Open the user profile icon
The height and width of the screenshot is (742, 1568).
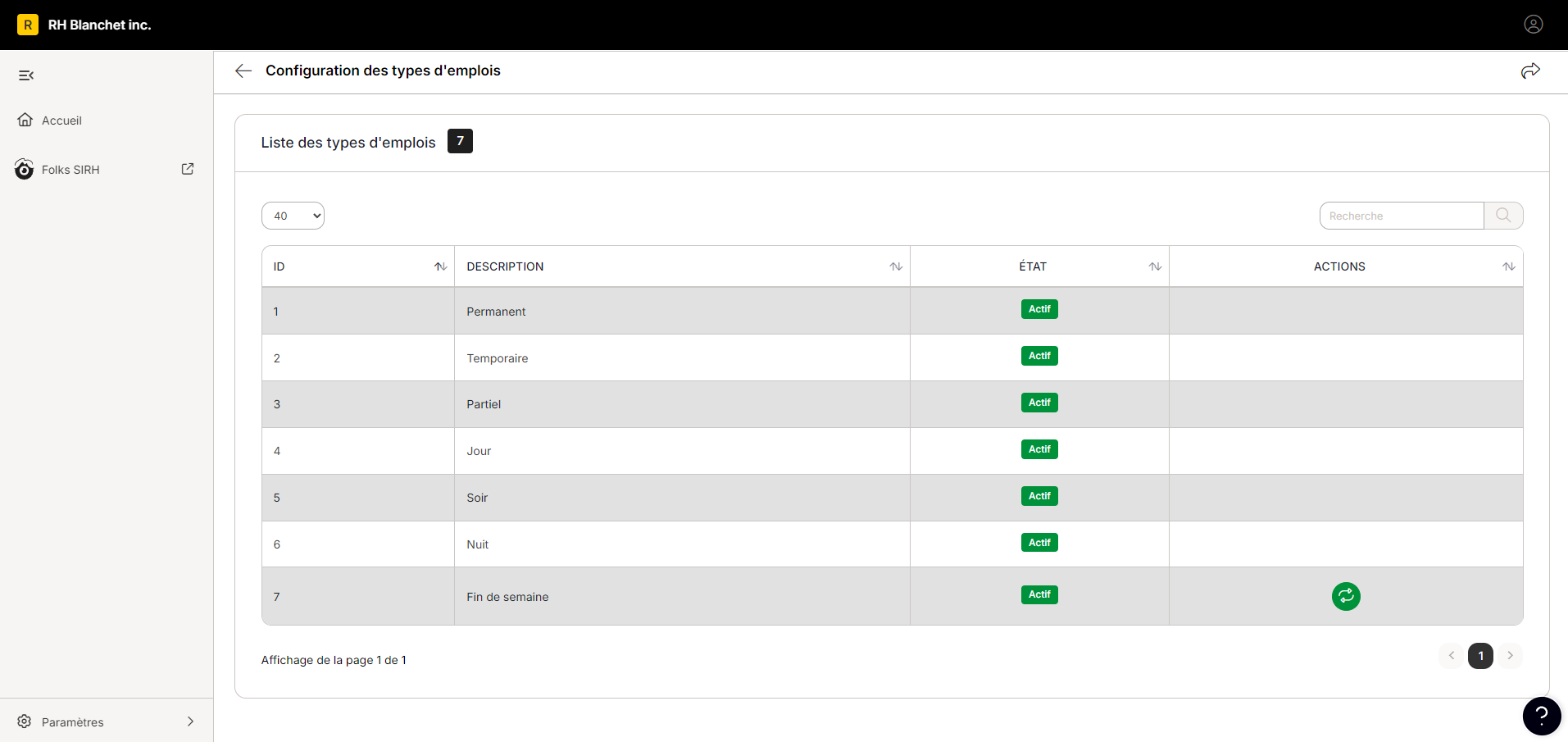[1533, 25]
